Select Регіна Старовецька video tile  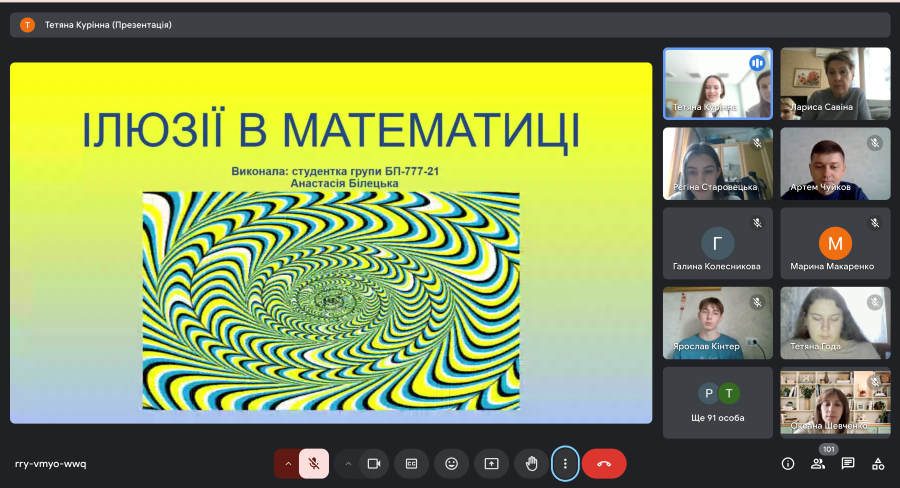coord(717,164)
